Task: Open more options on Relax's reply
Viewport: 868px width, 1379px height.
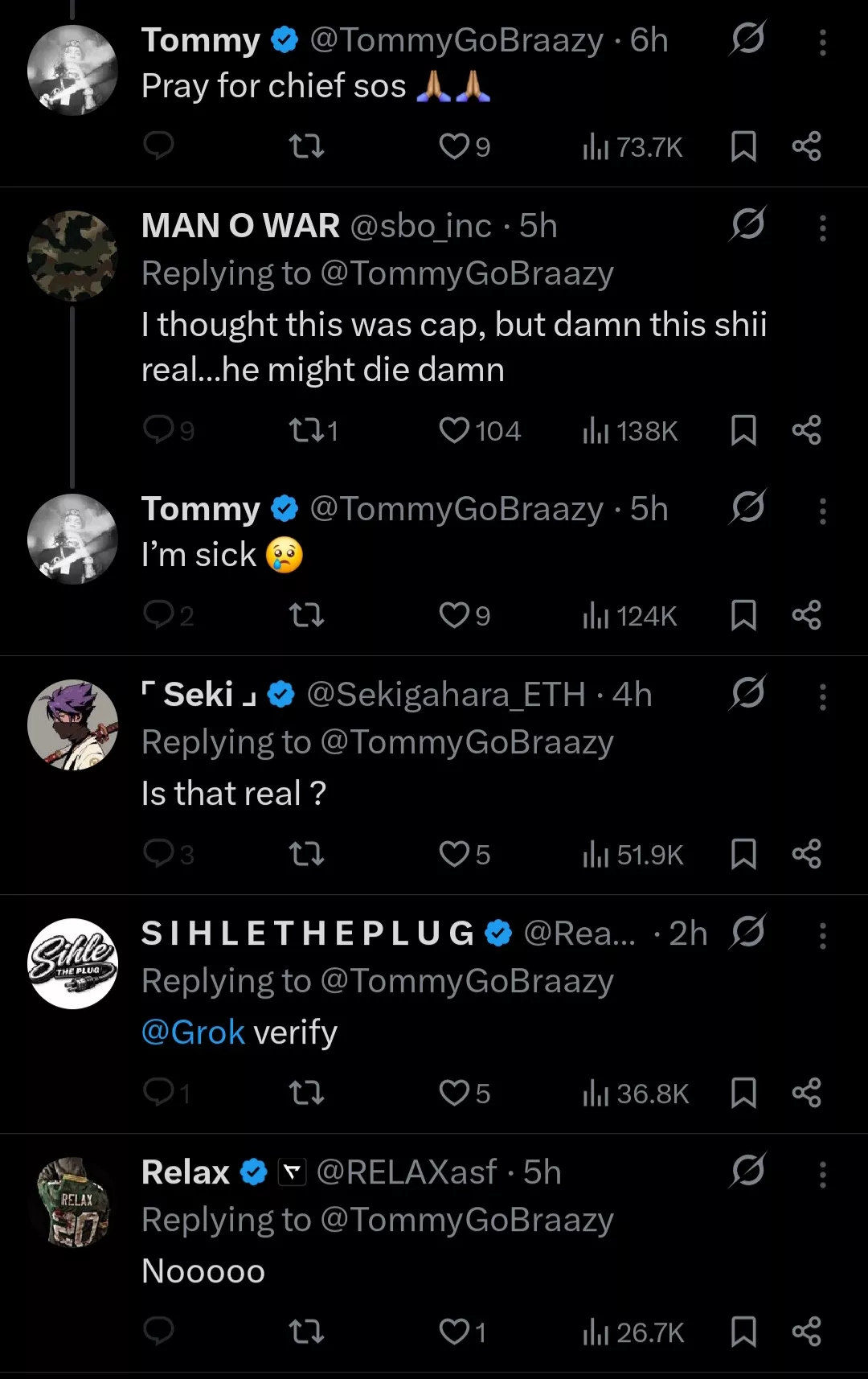Action: 822,1174
